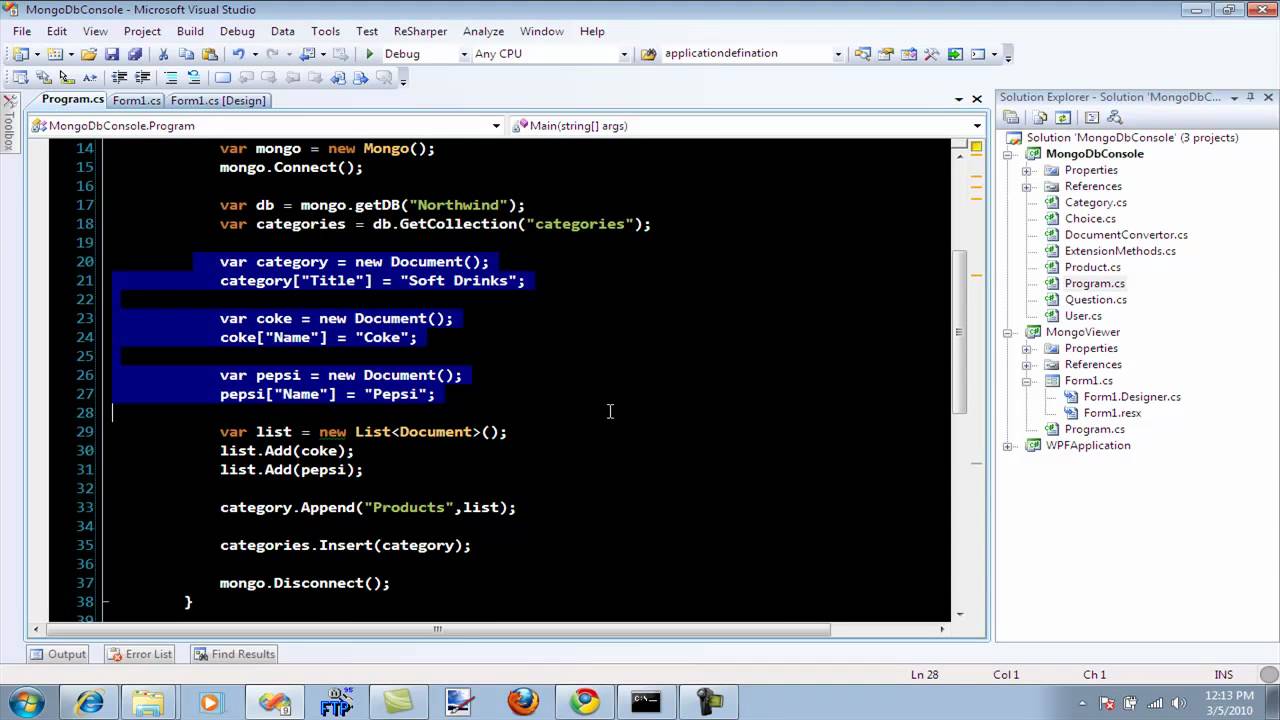1280x720 pixels.
Task: Increase line indent using toolbar icon
Action: coord(142,77)
